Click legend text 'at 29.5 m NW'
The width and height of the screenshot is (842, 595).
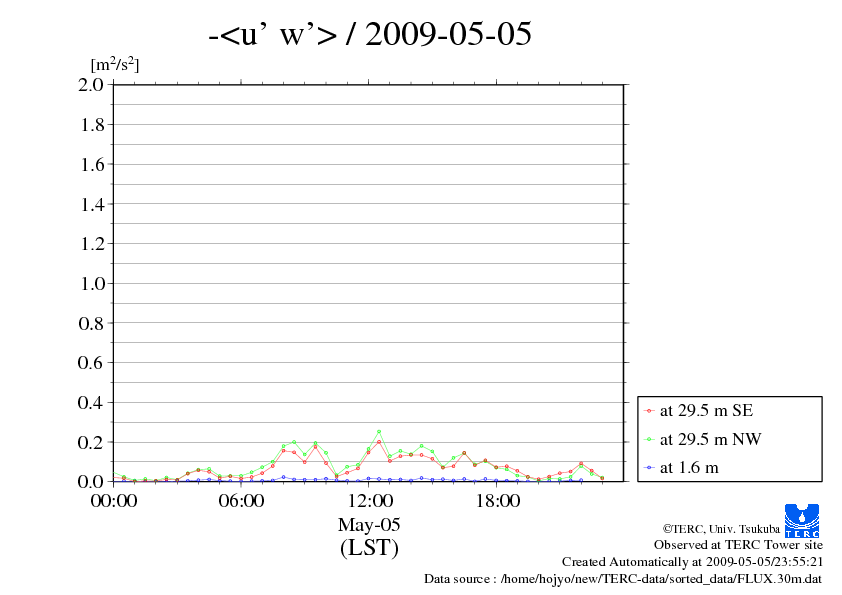(710, 439)
